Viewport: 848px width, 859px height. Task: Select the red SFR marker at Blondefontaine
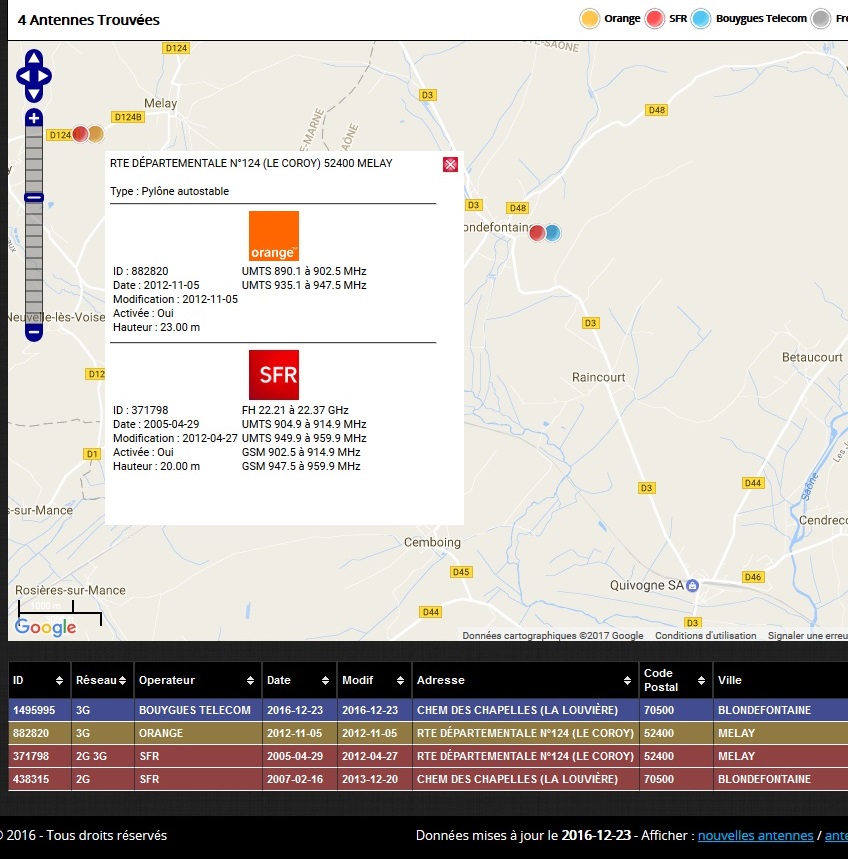(537, 233)
